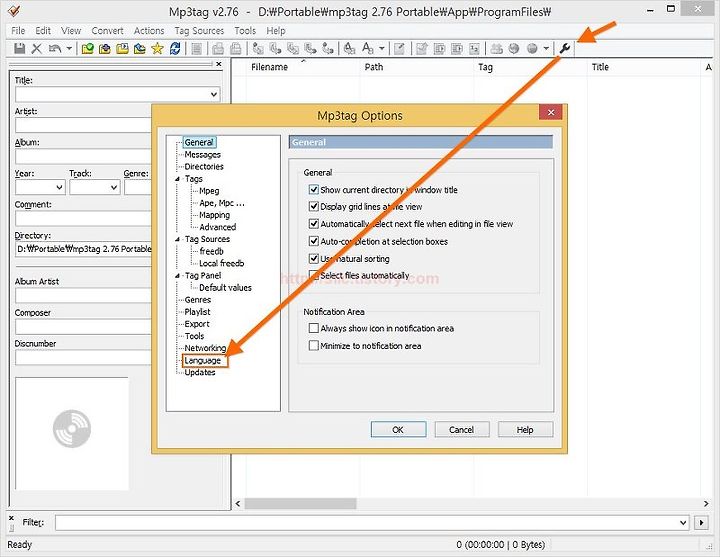Viewport: 720px width, 557px height.
Task: Click Cancel in Mp3tag Options dialog
Action: point(461,429)
